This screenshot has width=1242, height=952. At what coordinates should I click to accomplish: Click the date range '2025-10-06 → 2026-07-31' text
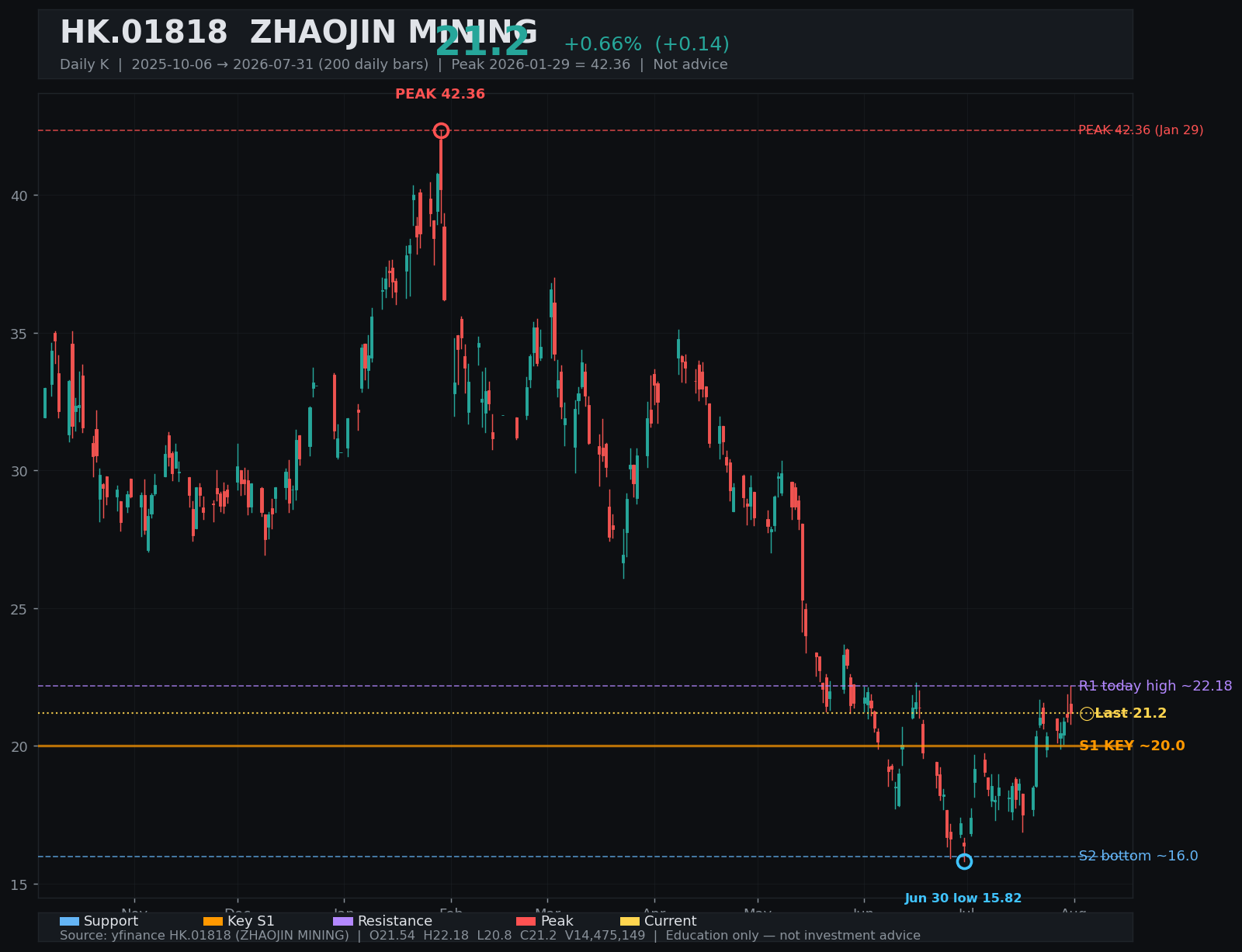[x=221, y=64]
